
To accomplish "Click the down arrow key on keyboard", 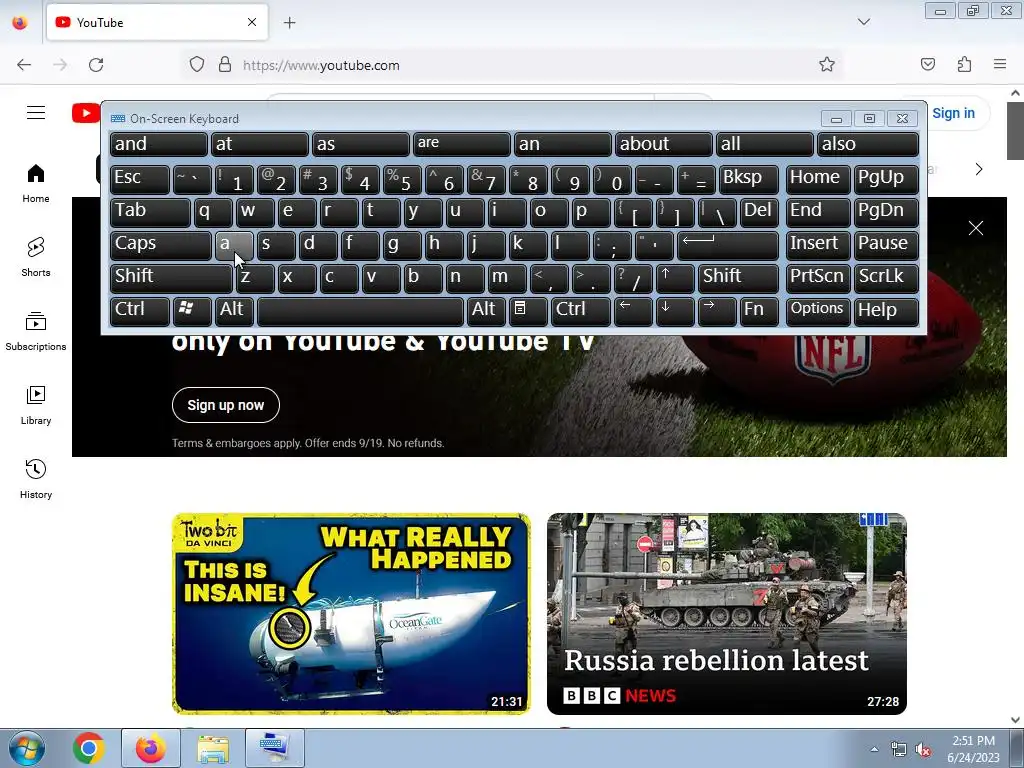I will click(x=675, y=310).
